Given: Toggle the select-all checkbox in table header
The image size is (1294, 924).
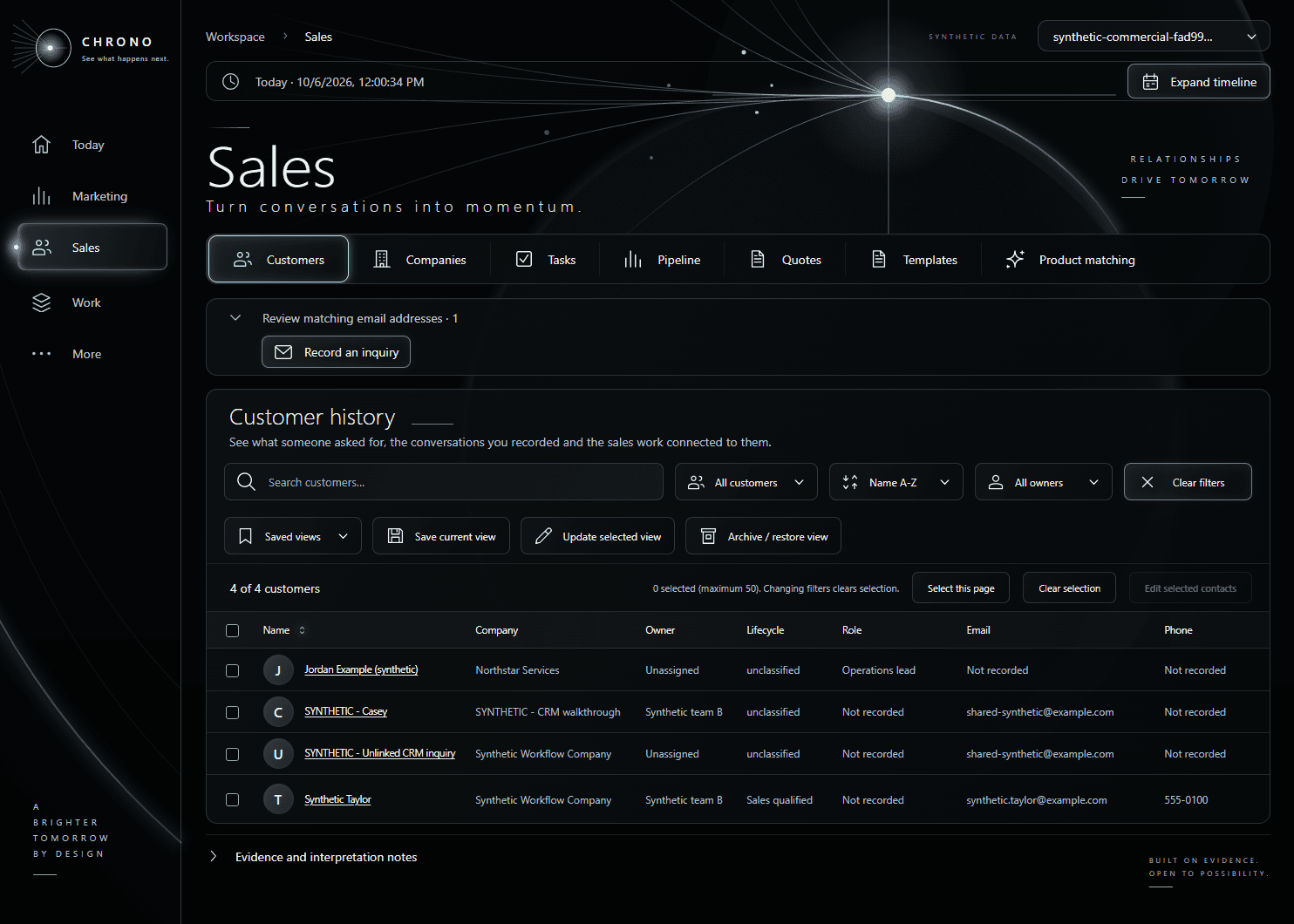Looking at the screenshot, I should (x=232, y=630).
